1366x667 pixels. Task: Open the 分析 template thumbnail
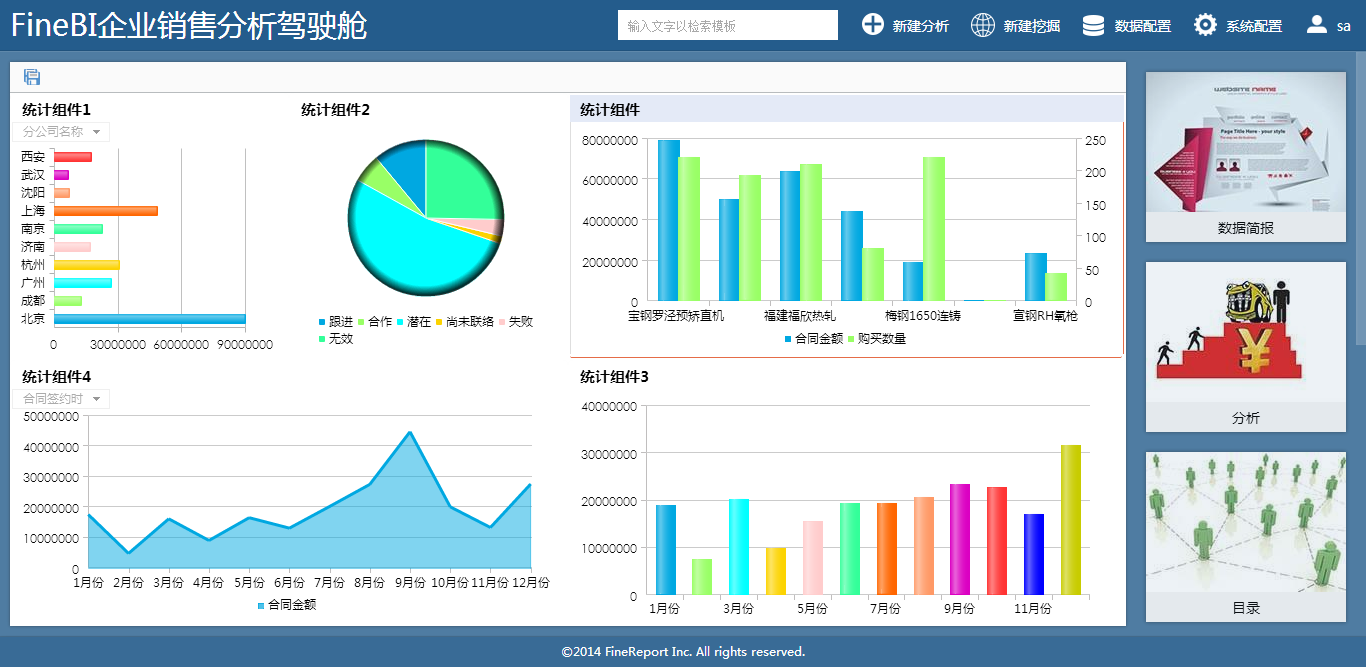point(1245,333)
